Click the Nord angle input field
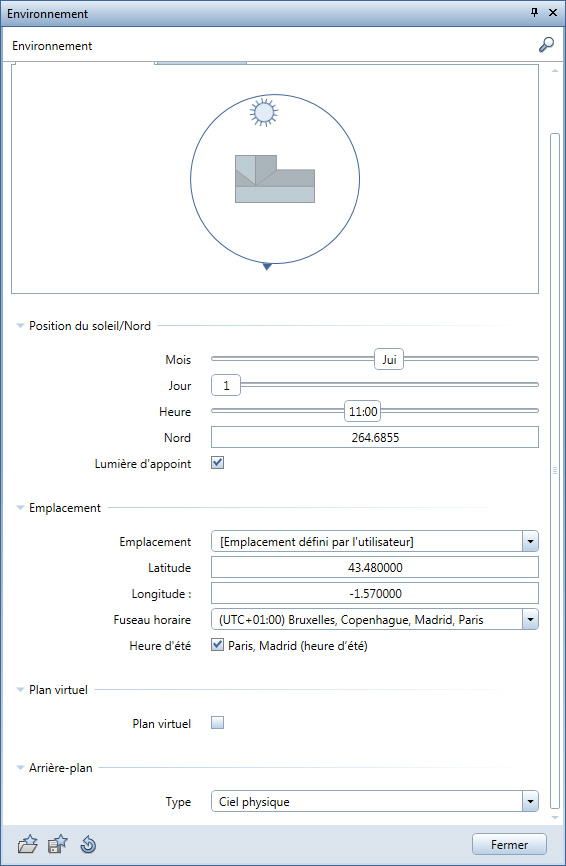The height and width of the screenshot is (866, 566). (374, 437)
